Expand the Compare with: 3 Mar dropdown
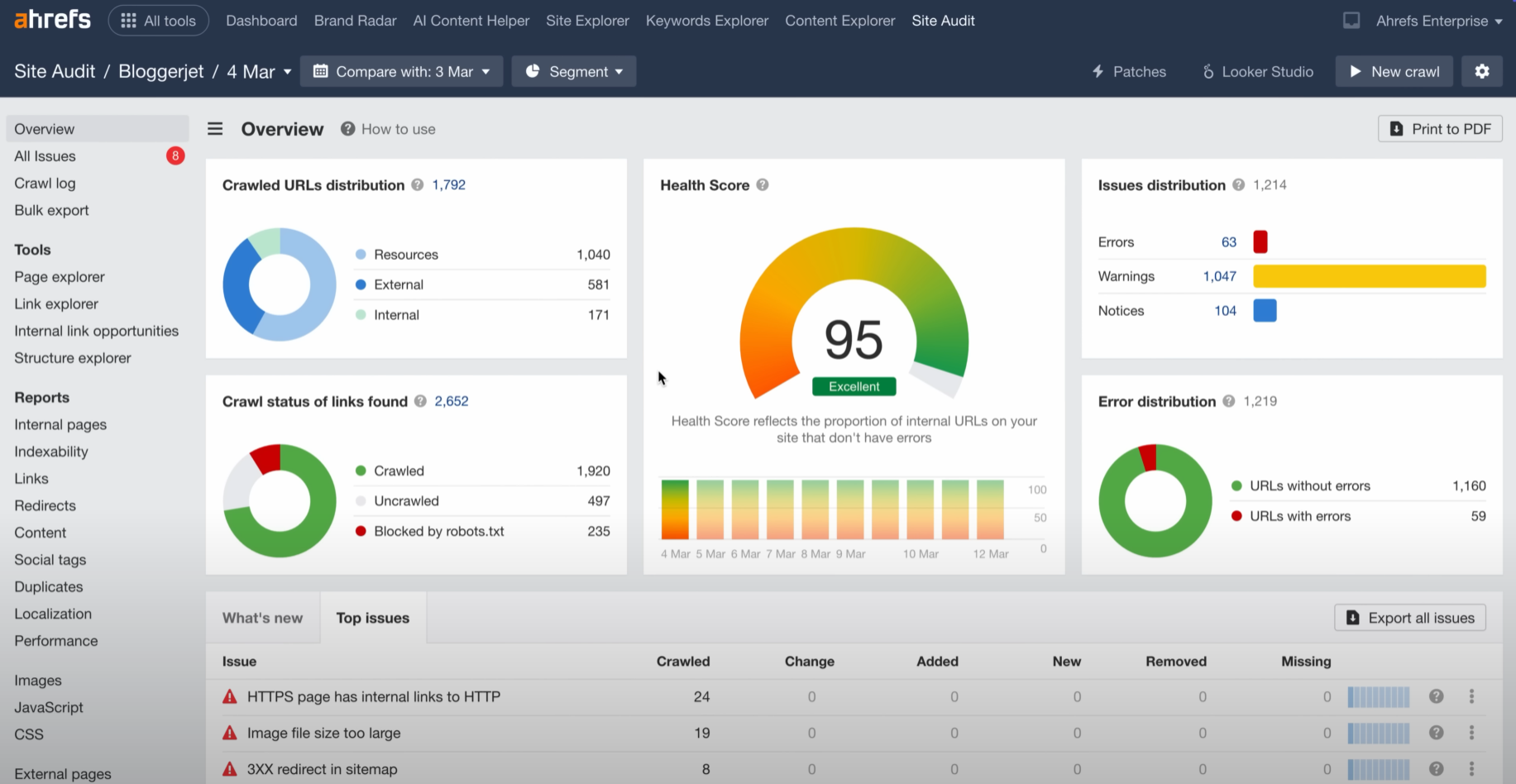1516x784 pixels. 401,72
